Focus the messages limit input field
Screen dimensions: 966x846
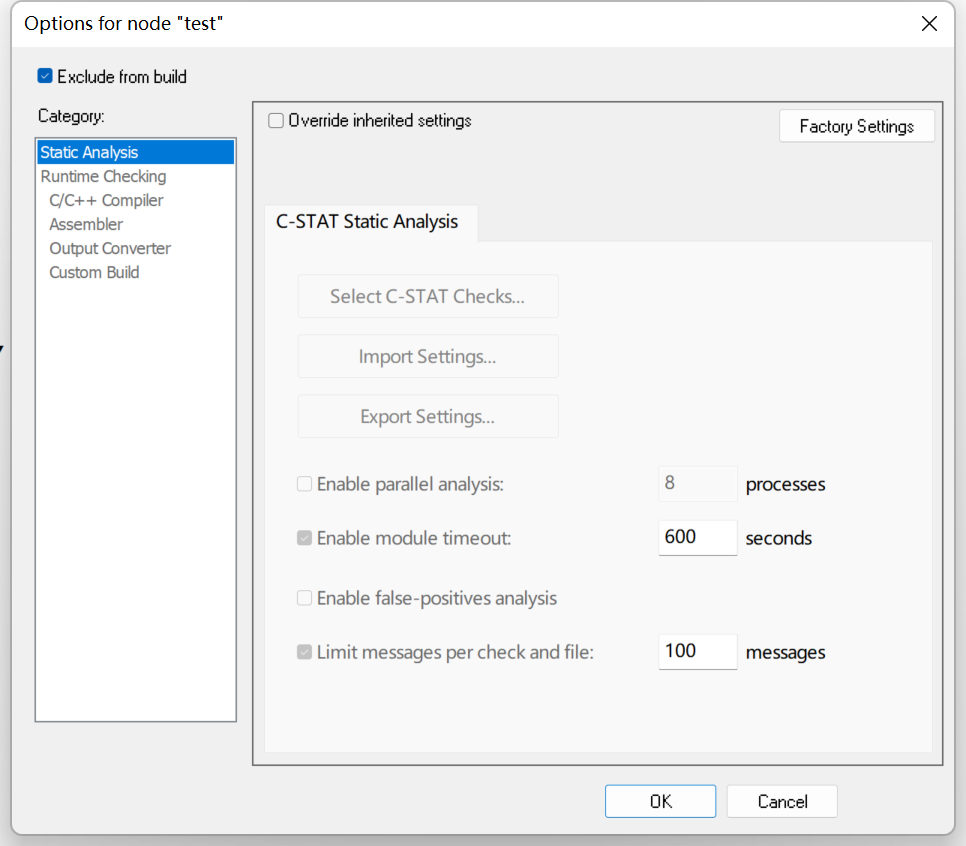pyautogui.click(x=697, y=651)
